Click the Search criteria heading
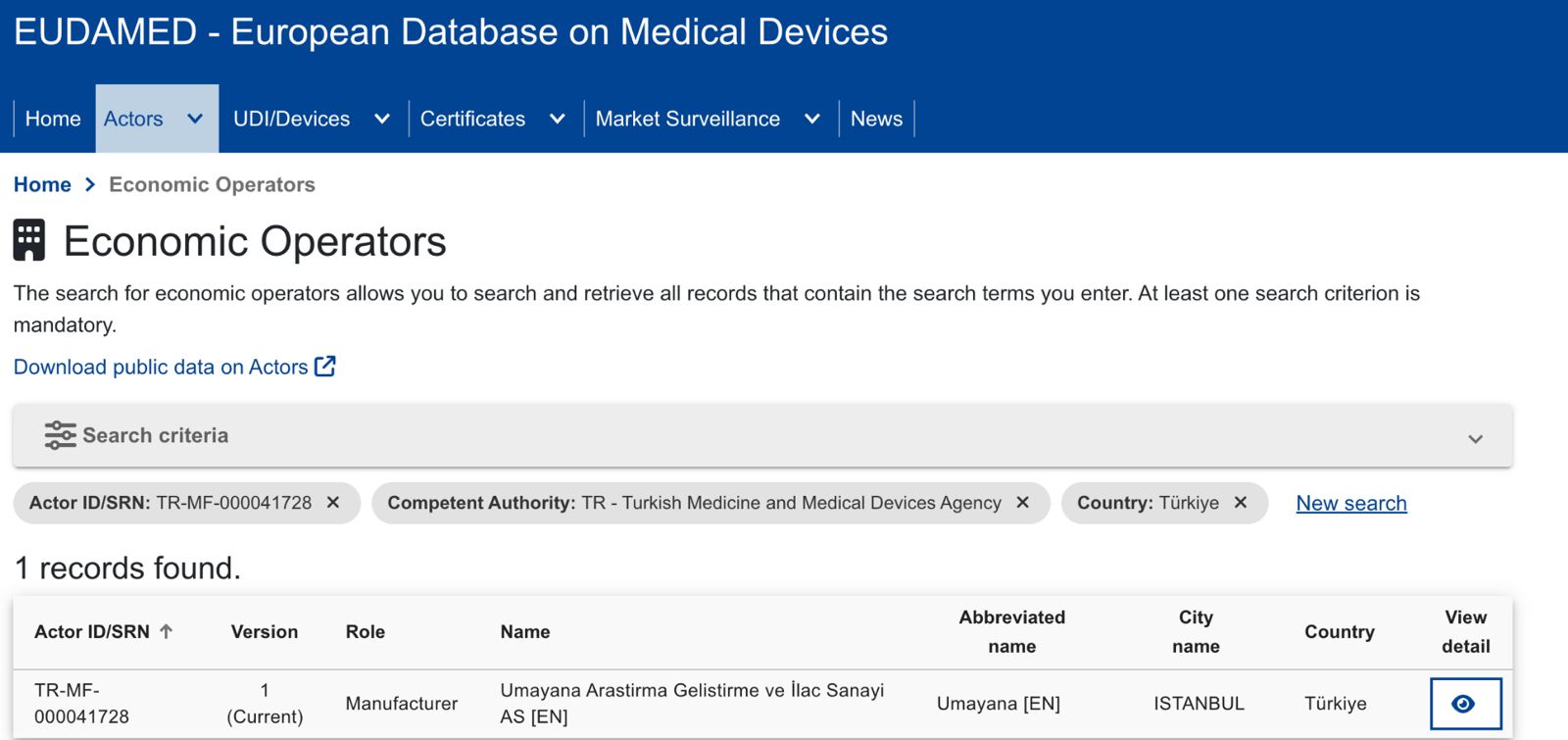This screenshot has height=740, width=1568. 156,435
